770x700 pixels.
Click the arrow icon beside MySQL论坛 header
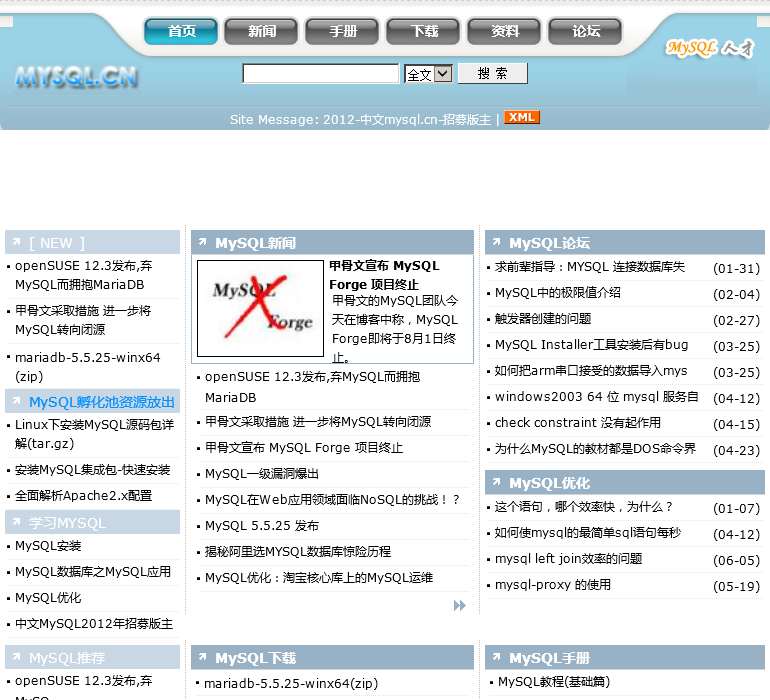coord(496,242)
